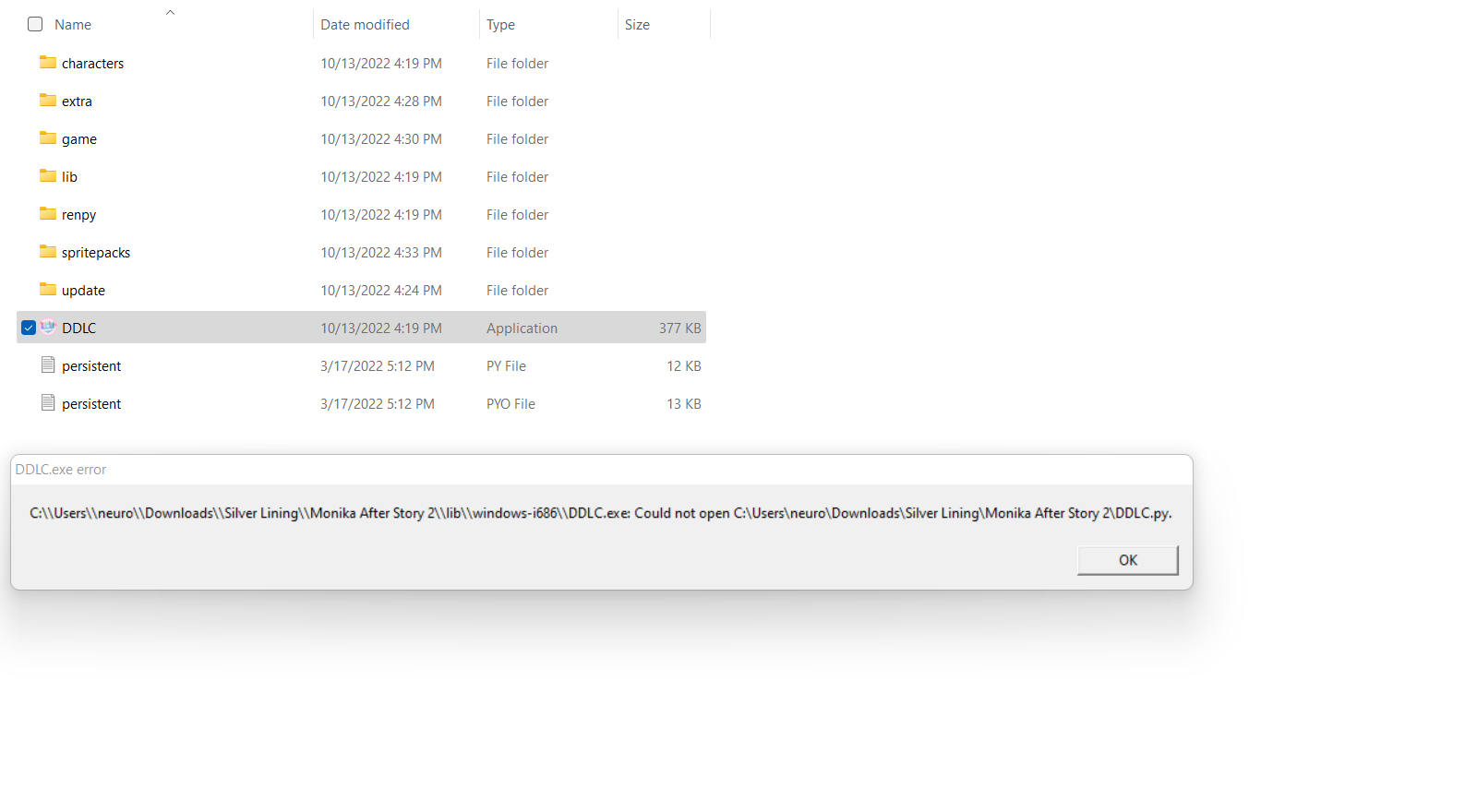Click '10/13/2022 4:33 PM' date cell
This screenshot has height=812, width=1477.
tap(381, 253)
